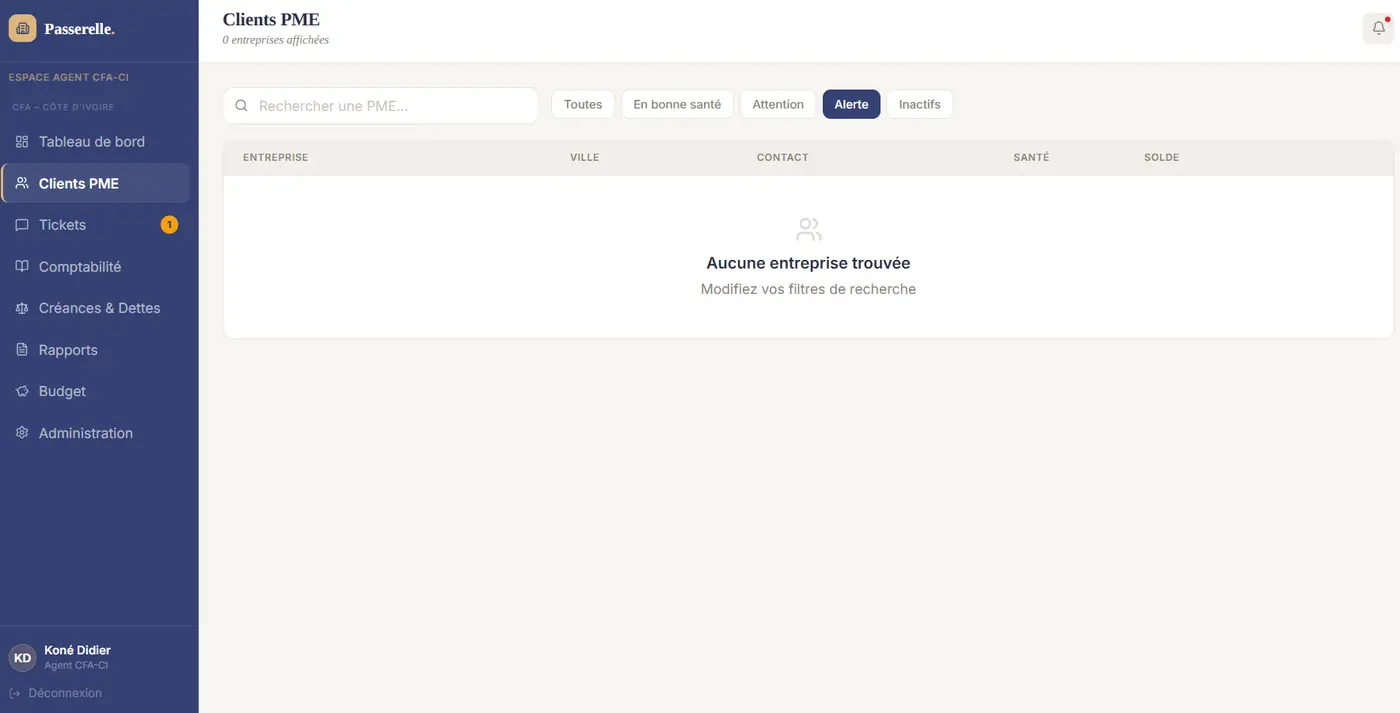Screen dimensions: 1400x713
Task: Click the Aucune entreprise trouvée message
Action: pos(808,263)
